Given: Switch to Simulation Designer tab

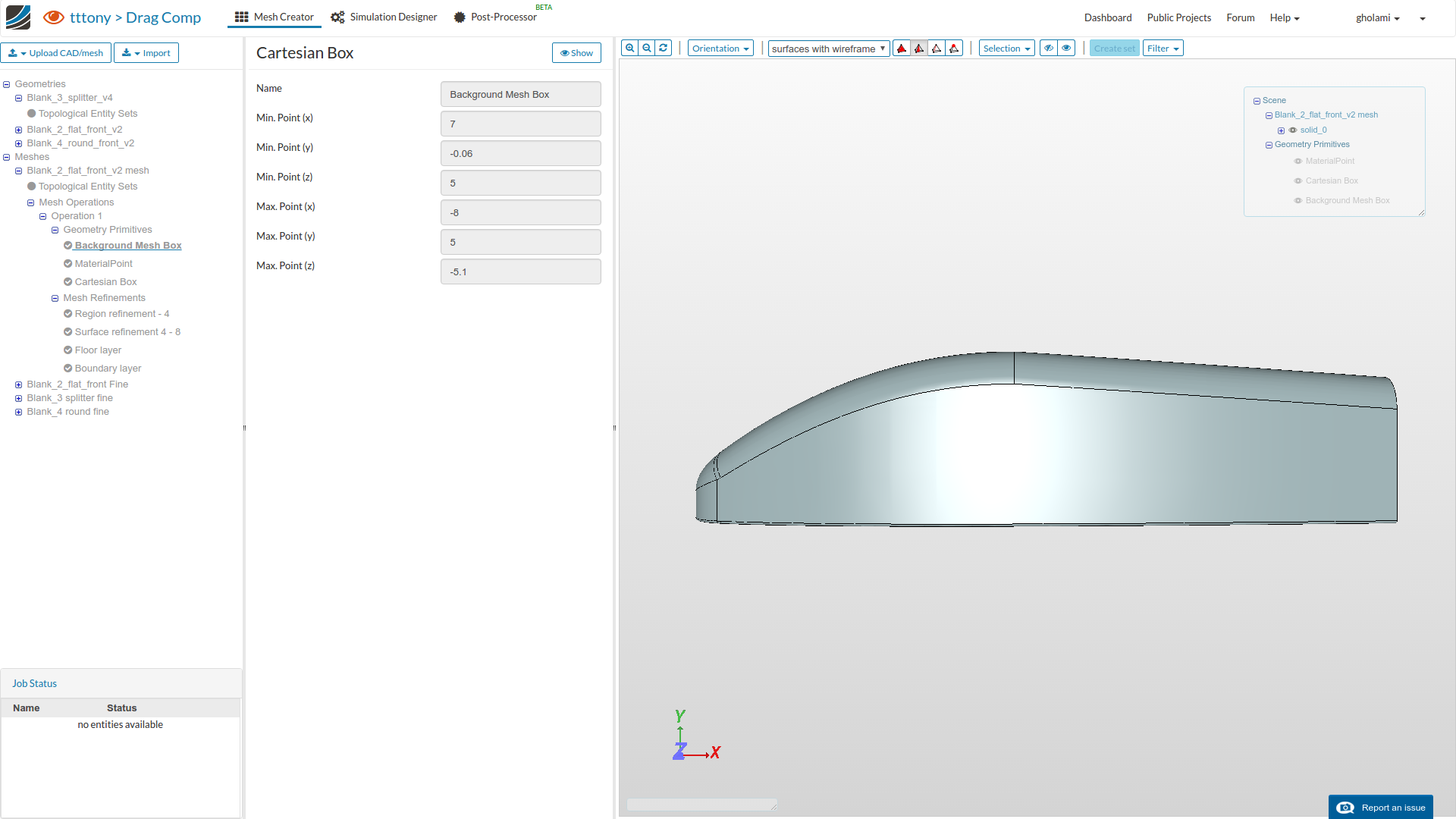Looking at the screenshot, I should click(x=384, y=17).
